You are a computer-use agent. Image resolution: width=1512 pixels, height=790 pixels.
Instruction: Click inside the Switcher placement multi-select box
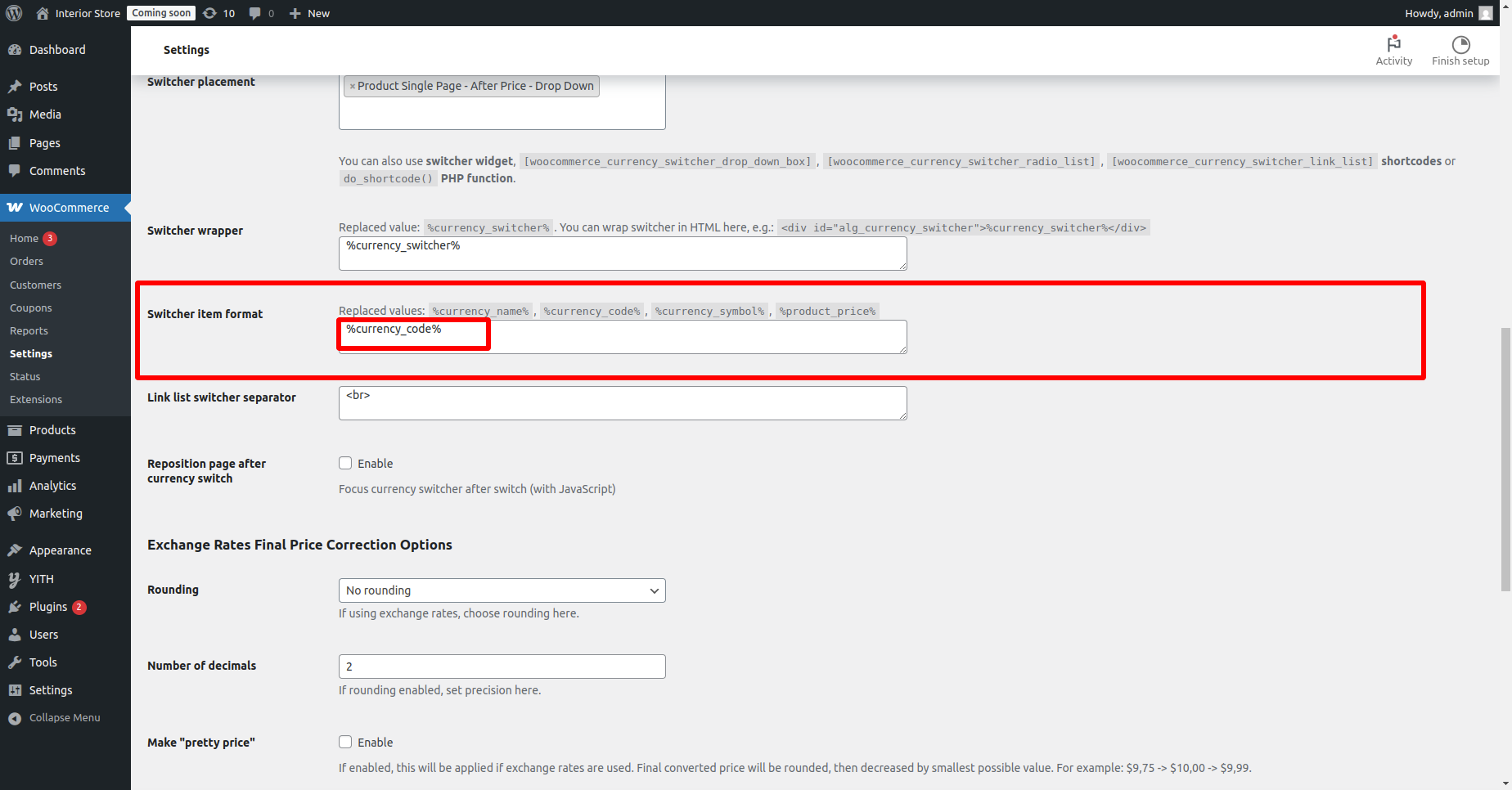pos(502,113)
